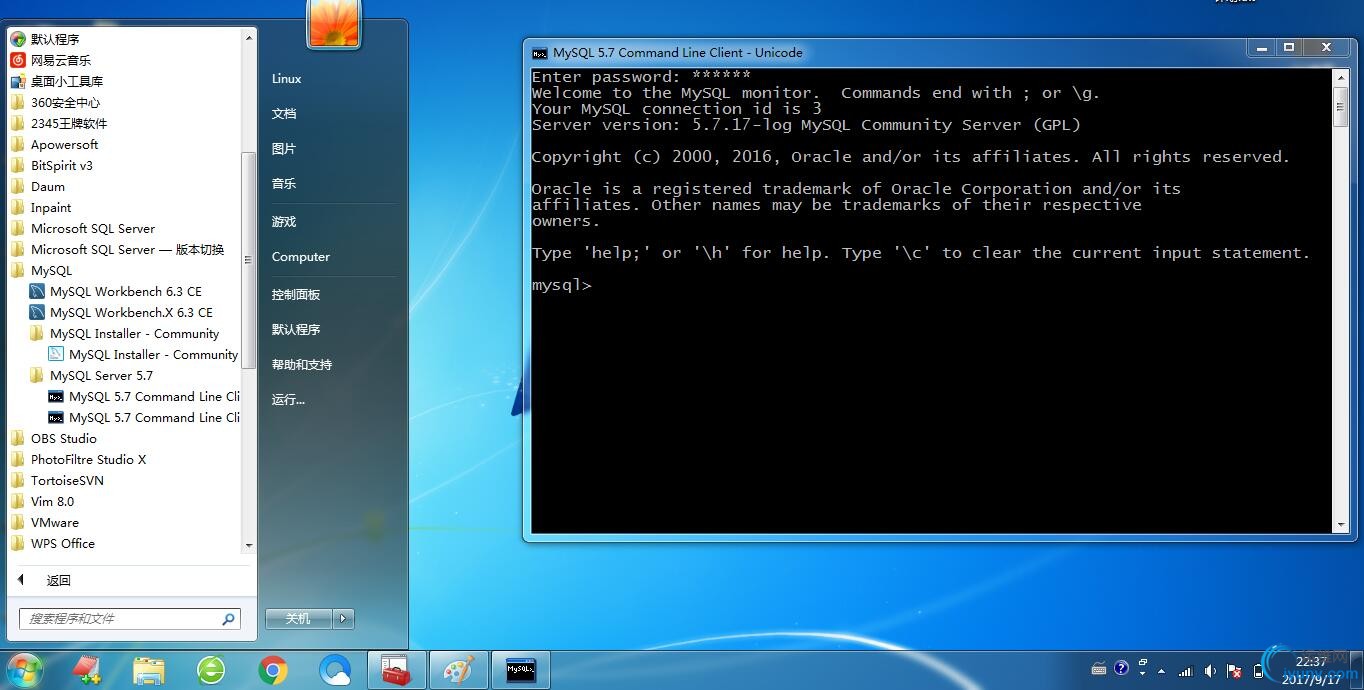Expand the 360安全中心 folder
This screenshot has height=690, width=1364.
(x=65, y=102)
